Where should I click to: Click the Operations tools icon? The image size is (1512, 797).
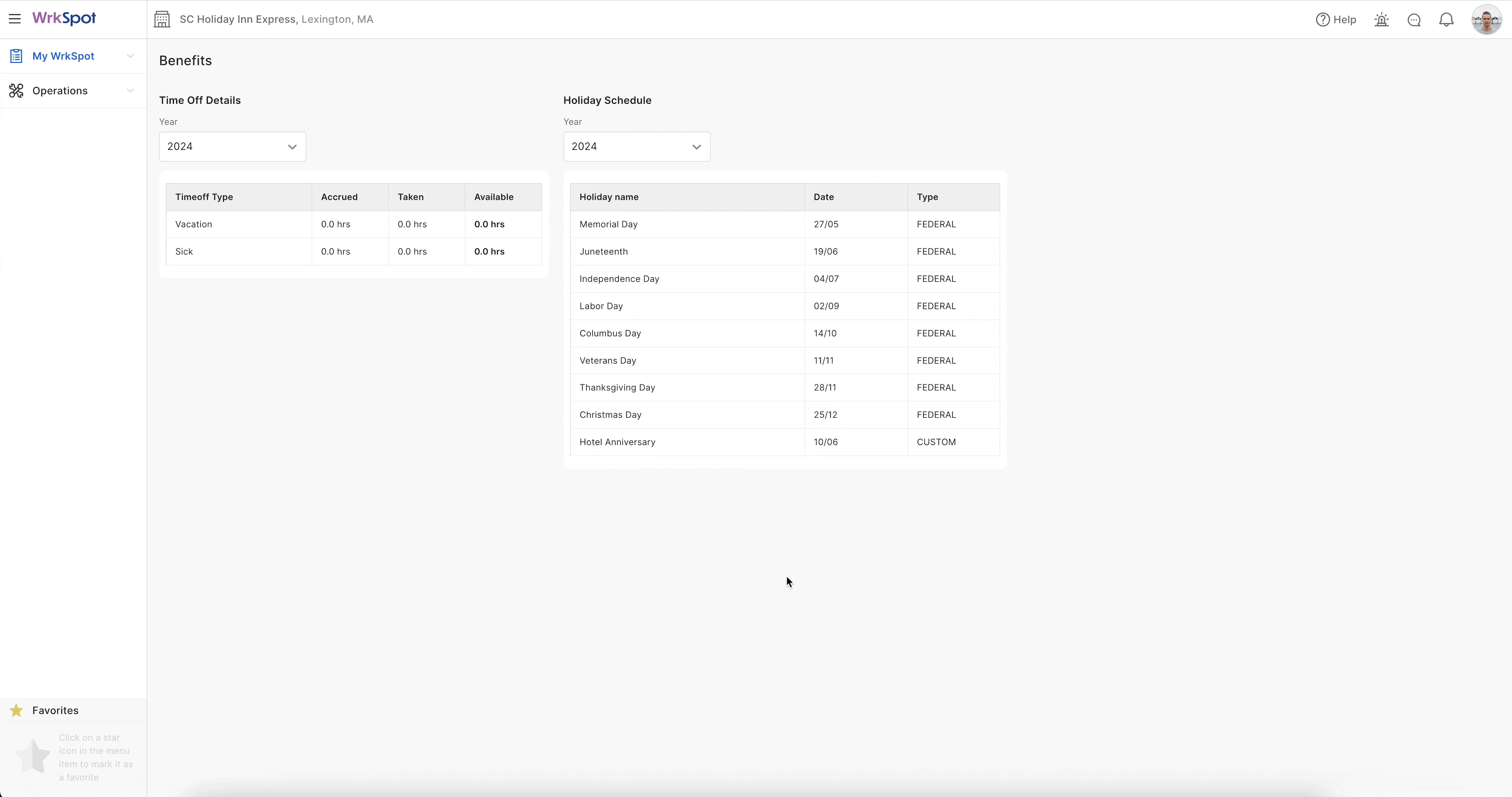[17, 90]
